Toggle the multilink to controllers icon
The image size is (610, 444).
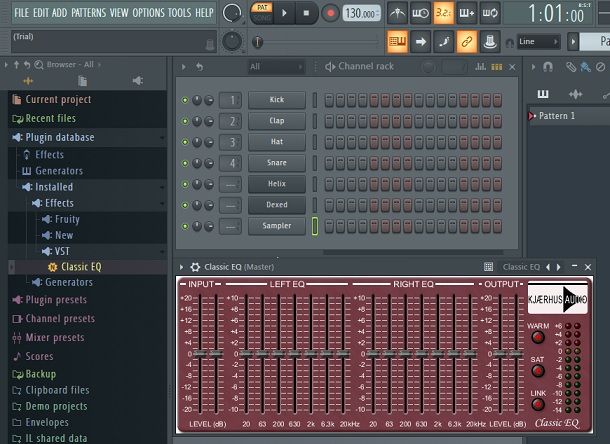pyautogui.click(x=467, y=41)
